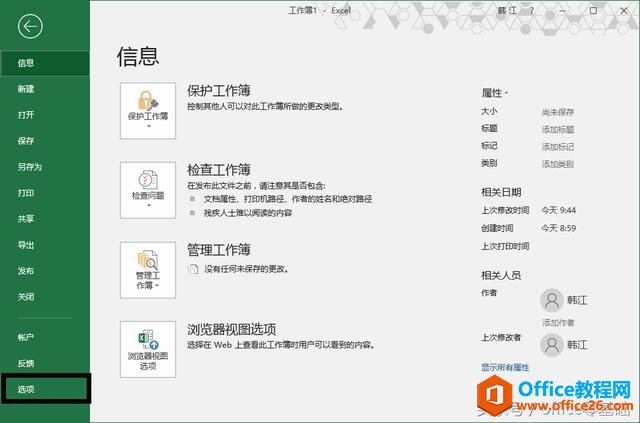Select 新建 in the left sidebar
This screenshot has width=640, height=423.
pos(26,89)
